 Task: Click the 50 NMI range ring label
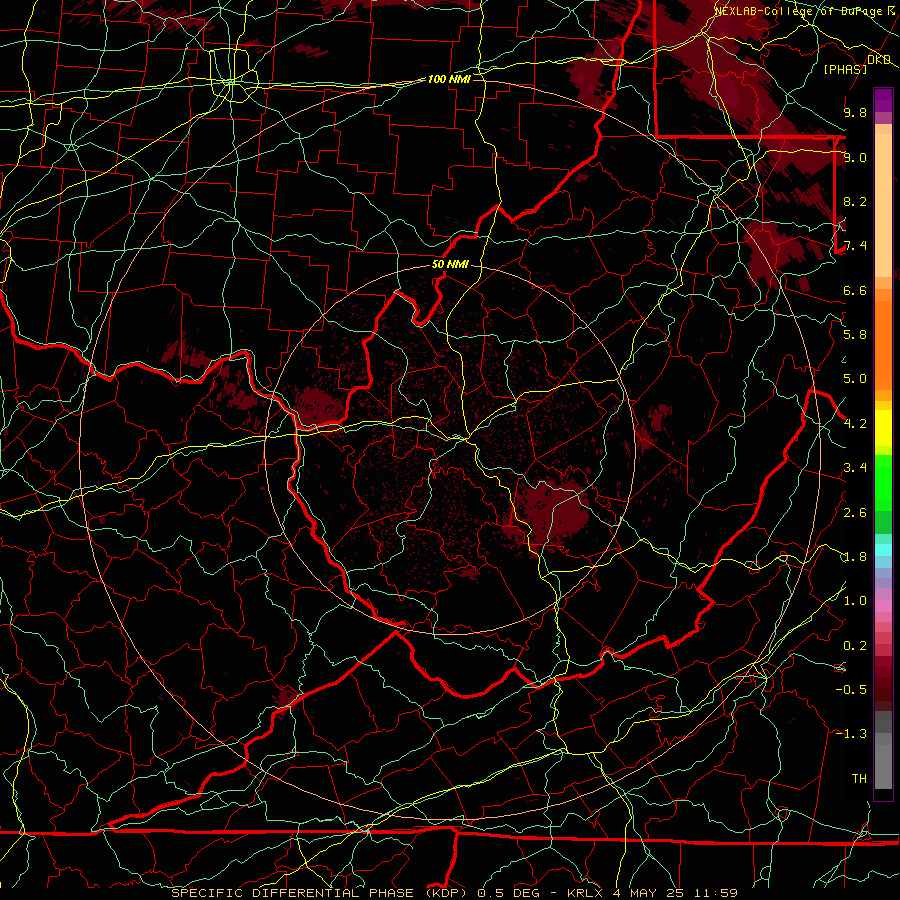coord(450,265)
